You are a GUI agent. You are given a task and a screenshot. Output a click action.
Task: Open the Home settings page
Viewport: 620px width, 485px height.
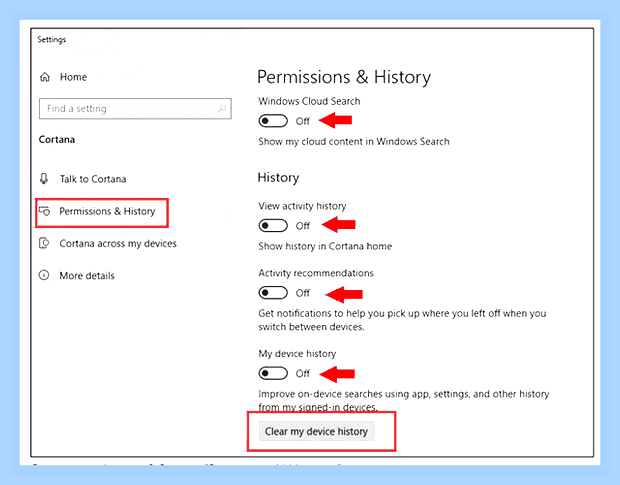pyautogui.click(x=73, y=77)
